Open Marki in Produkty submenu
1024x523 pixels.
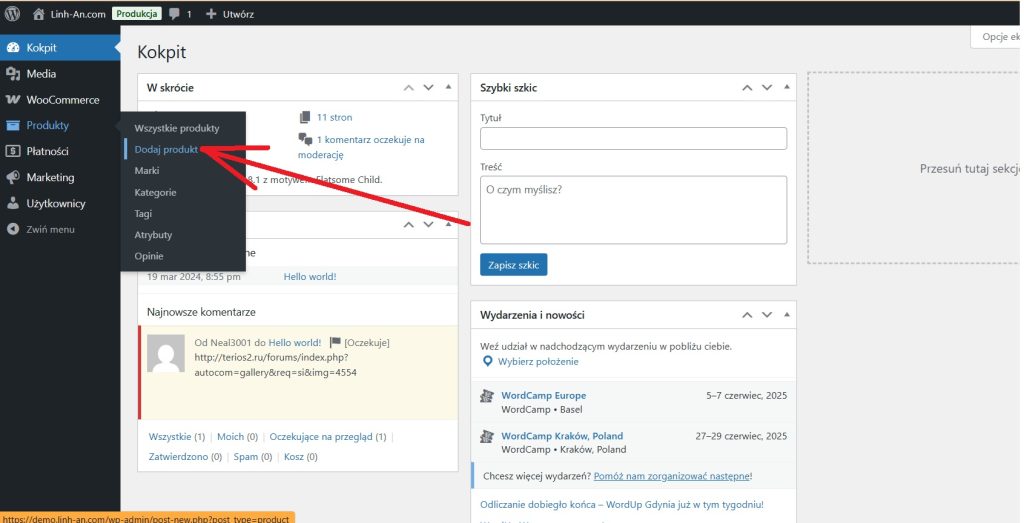pos(147,170)
